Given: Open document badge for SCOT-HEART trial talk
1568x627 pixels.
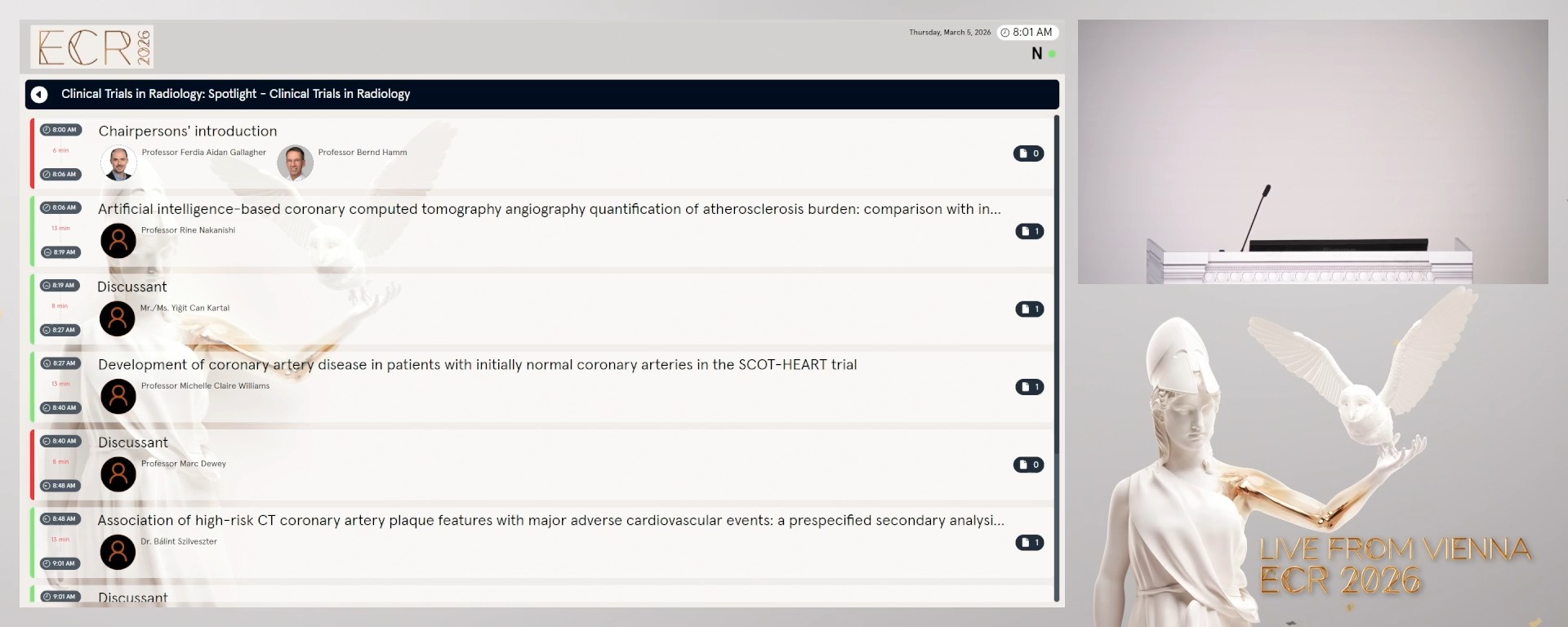Looking at the screenshot, I should click(1029, 387).
